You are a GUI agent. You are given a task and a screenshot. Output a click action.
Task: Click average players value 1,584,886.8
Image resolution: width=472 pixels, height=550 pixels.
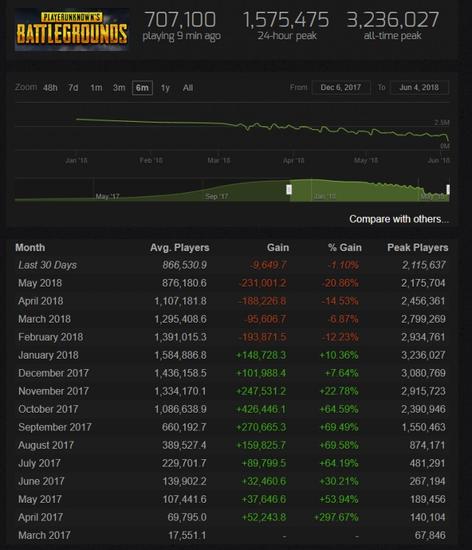[x=181, y=355]
